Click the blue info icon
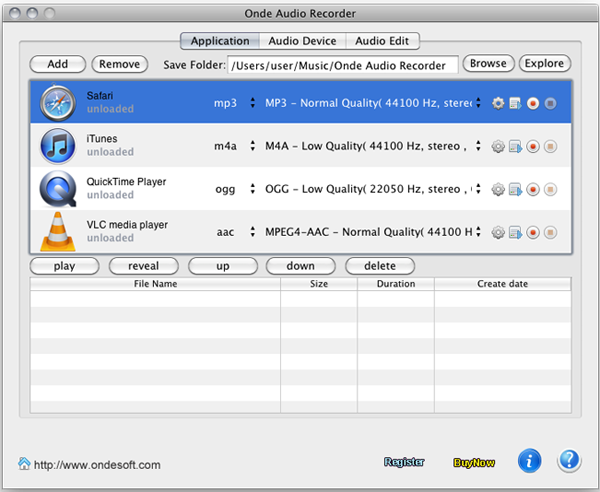Viewport: 600px width, 492px height. [530, 461]
